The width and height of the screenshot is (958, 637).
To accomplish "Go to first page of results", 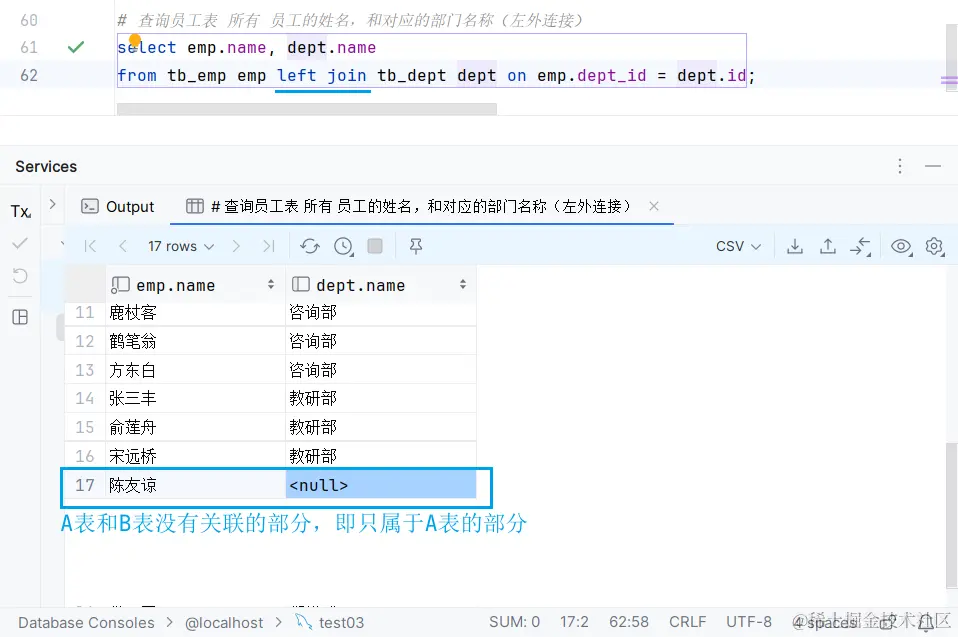I will tap(90, 246).
